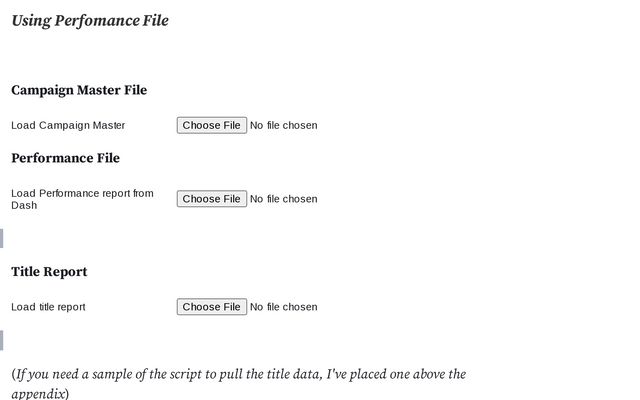The image size is (640, 400).
Task: Click the "Load title report" label
Action: pos(48,307)
